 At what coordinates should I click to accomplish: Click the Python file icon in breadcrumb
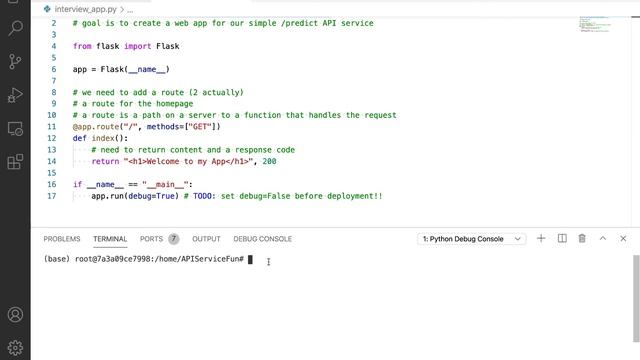coord(47,9)
